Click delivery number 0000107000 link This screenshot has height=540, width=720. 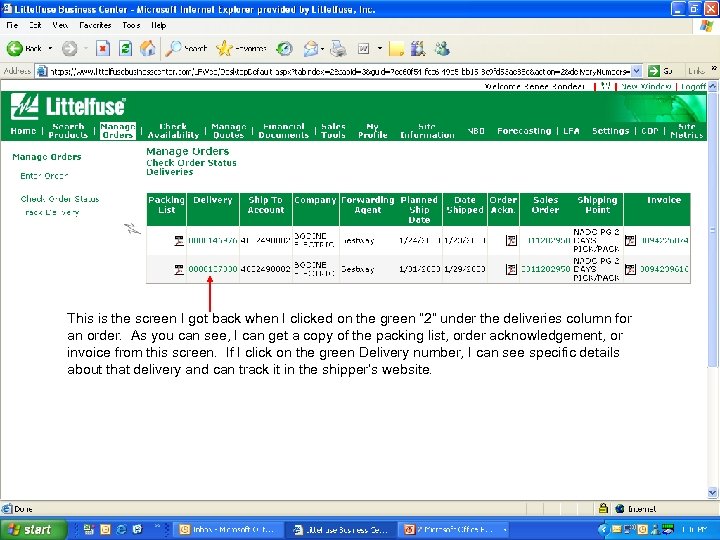coord(213,270)
